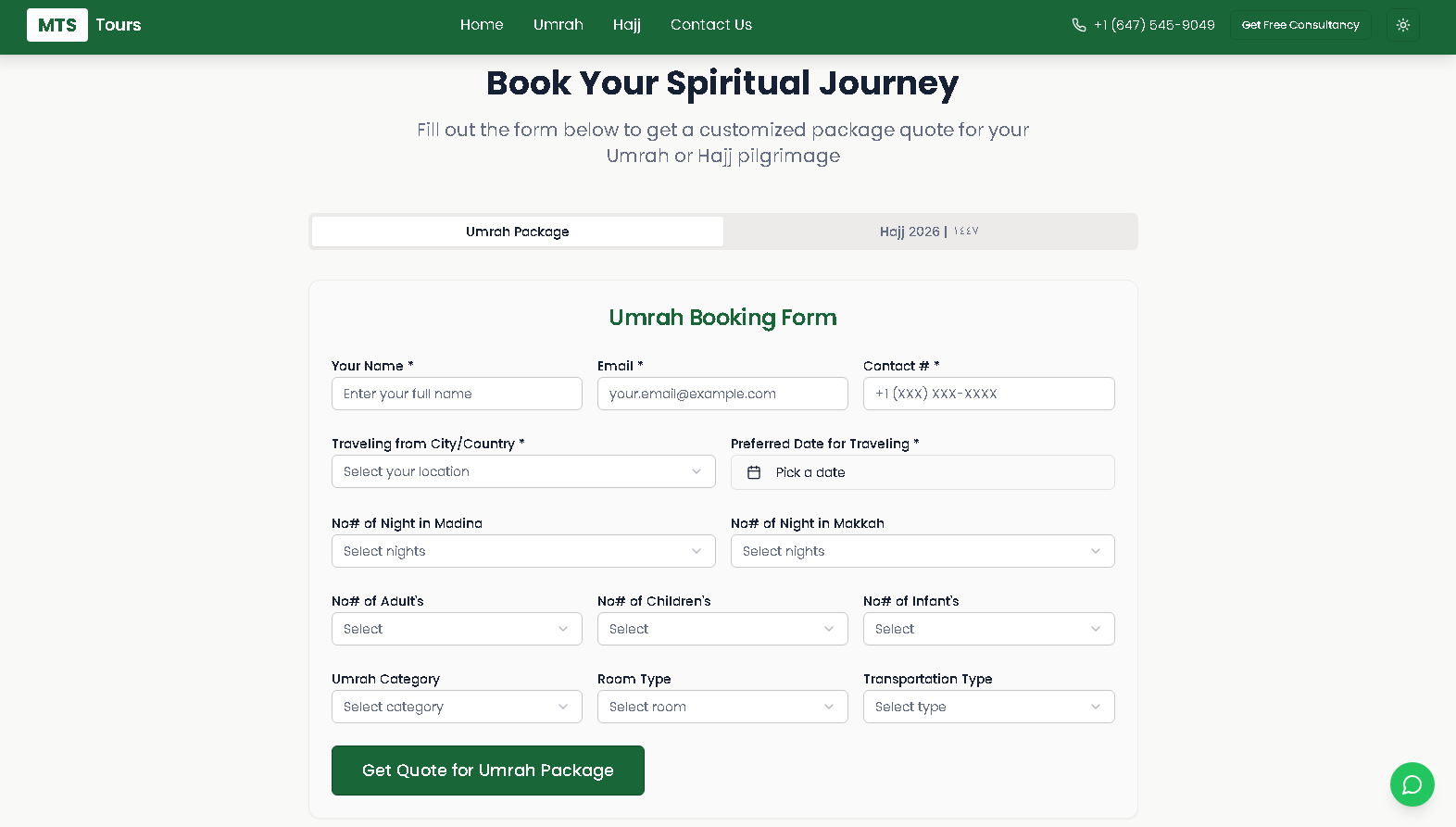Click Get Free Consultancy button
Image resolution: width=1456 pixels, height=827 pixels.
point(1300,25)
